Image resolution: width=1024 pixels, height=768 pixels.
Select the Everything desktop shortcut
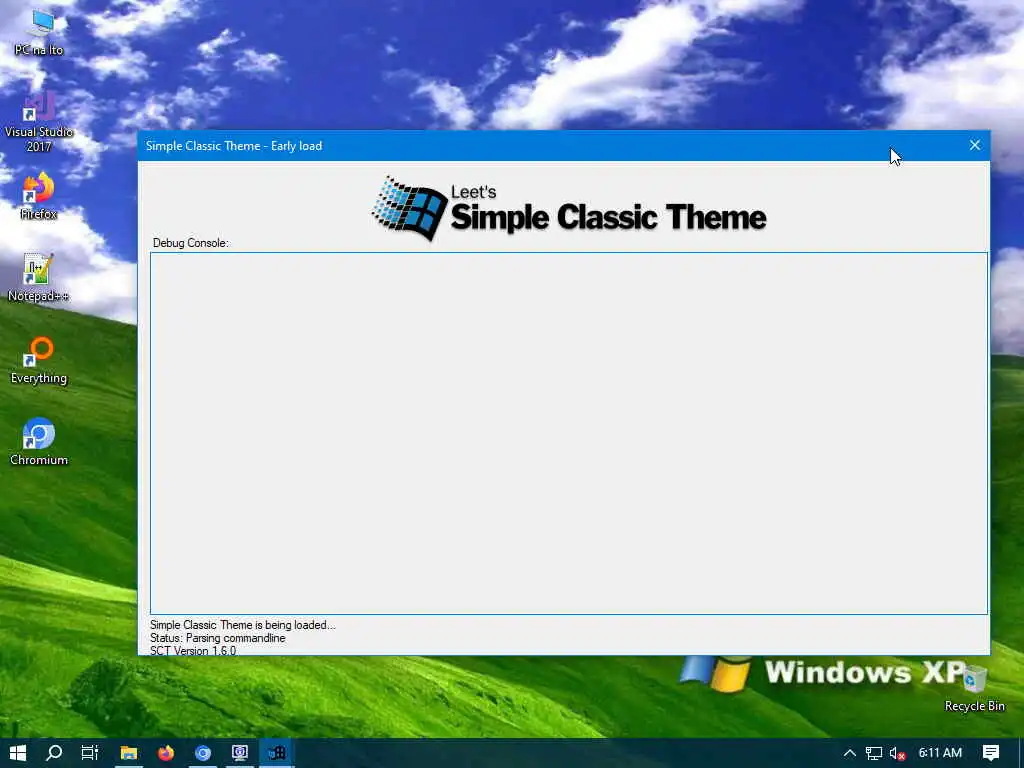pyautogui.click(x=39, y=360)
